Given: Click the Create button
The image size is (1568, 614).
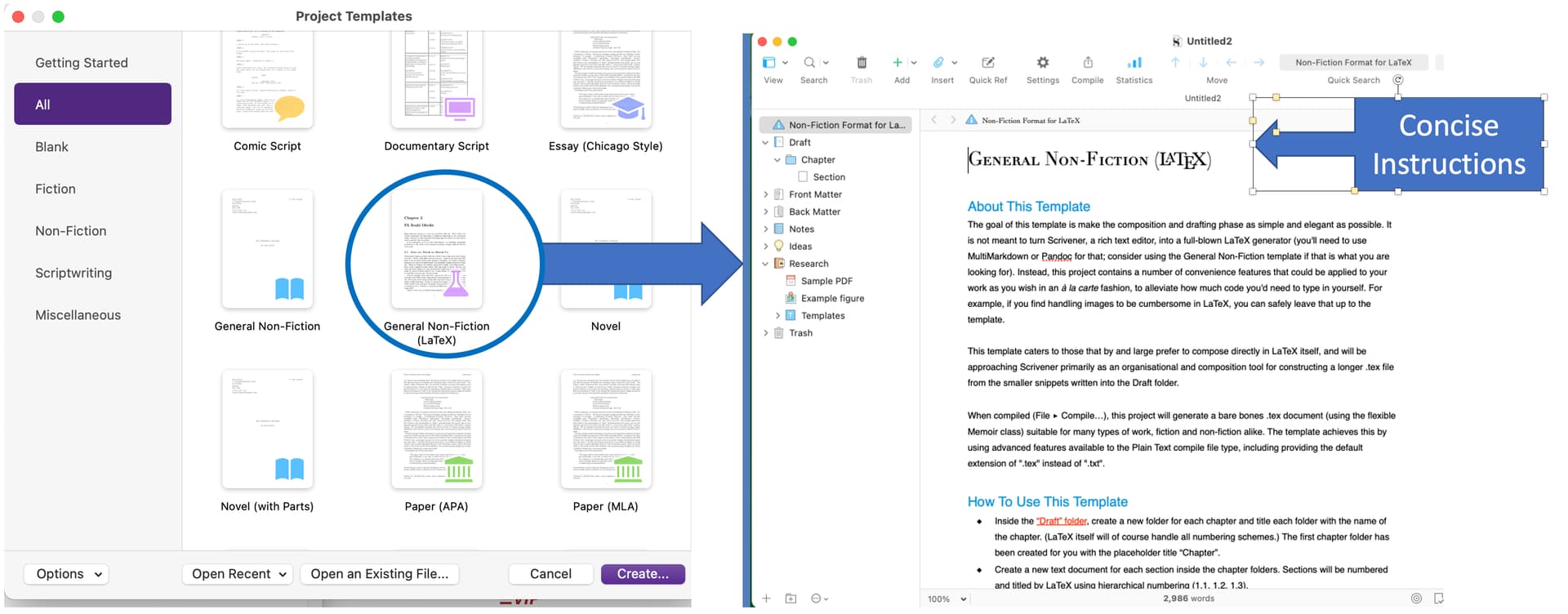Looking at the screenshot, I should coord(643,574).
